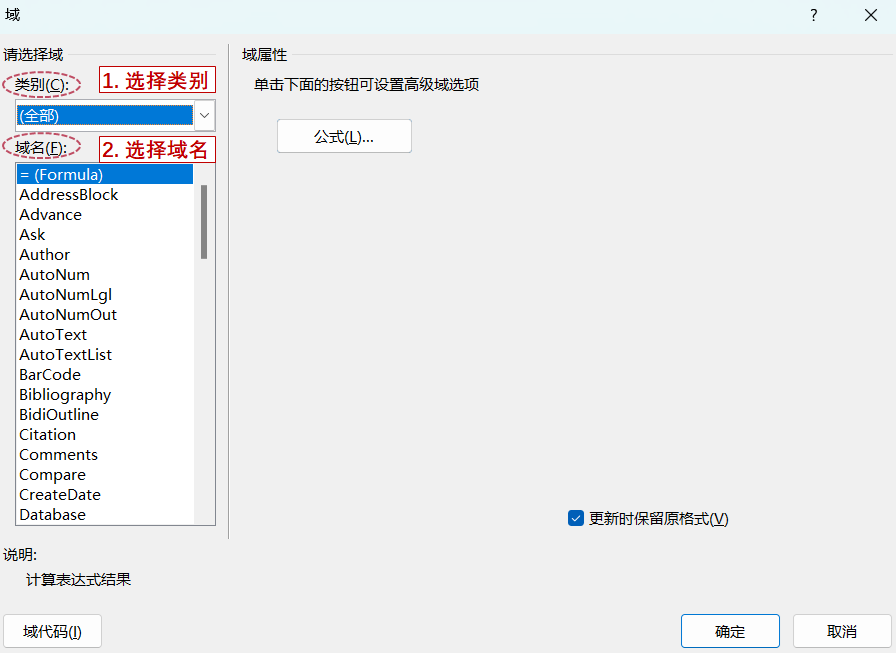Screen dimensions: 896x653
Task: Choose the CreateDate field
Action: (60, 495)
